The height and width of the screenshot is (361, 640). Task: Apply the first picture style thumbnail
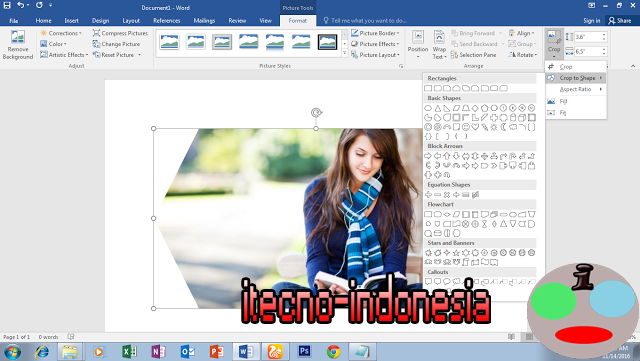(169, 42)
